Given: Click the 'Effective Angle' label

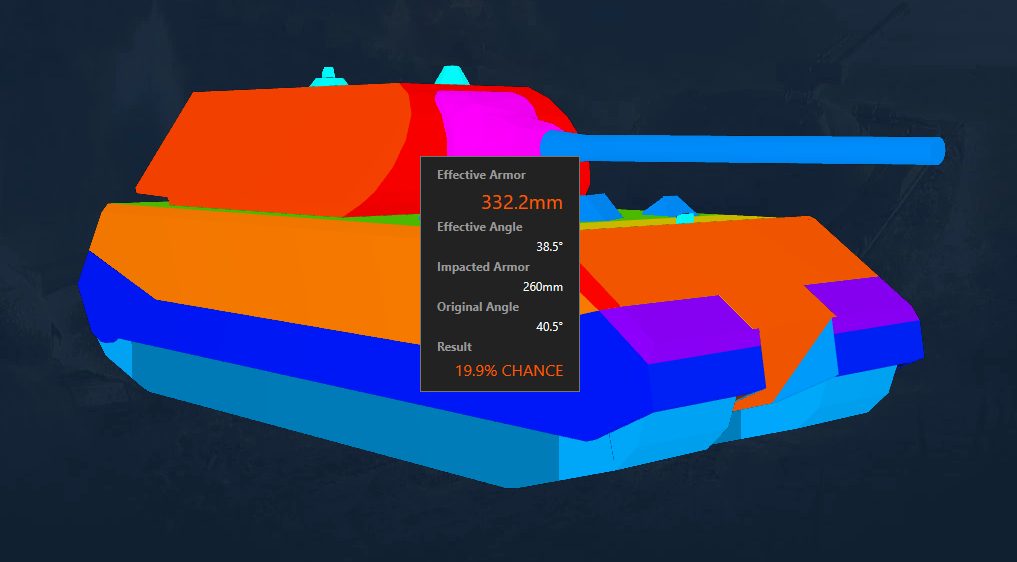Looking at the screenshot, I should (479, 227).
